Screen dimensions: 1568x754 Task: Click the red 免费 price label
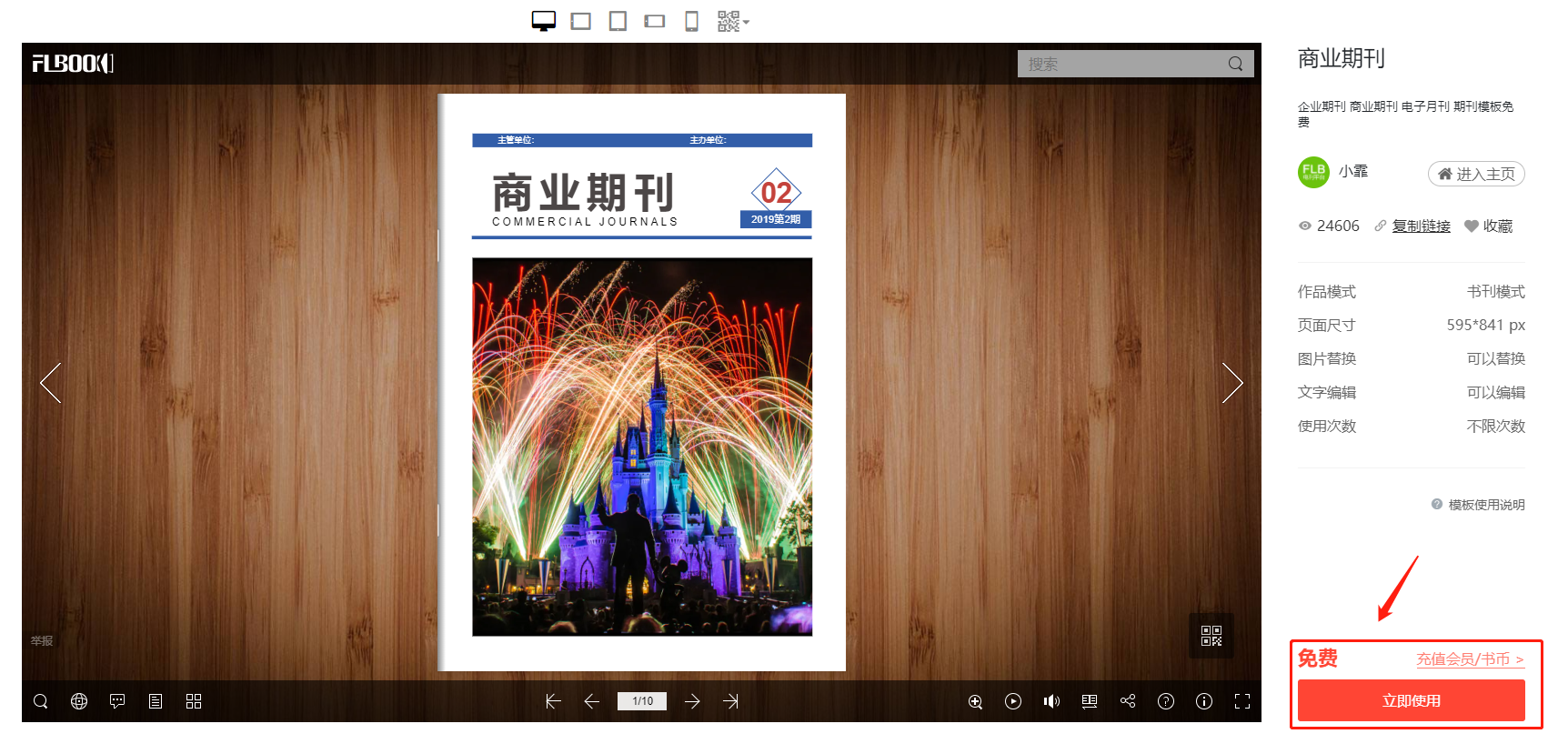1318,658
